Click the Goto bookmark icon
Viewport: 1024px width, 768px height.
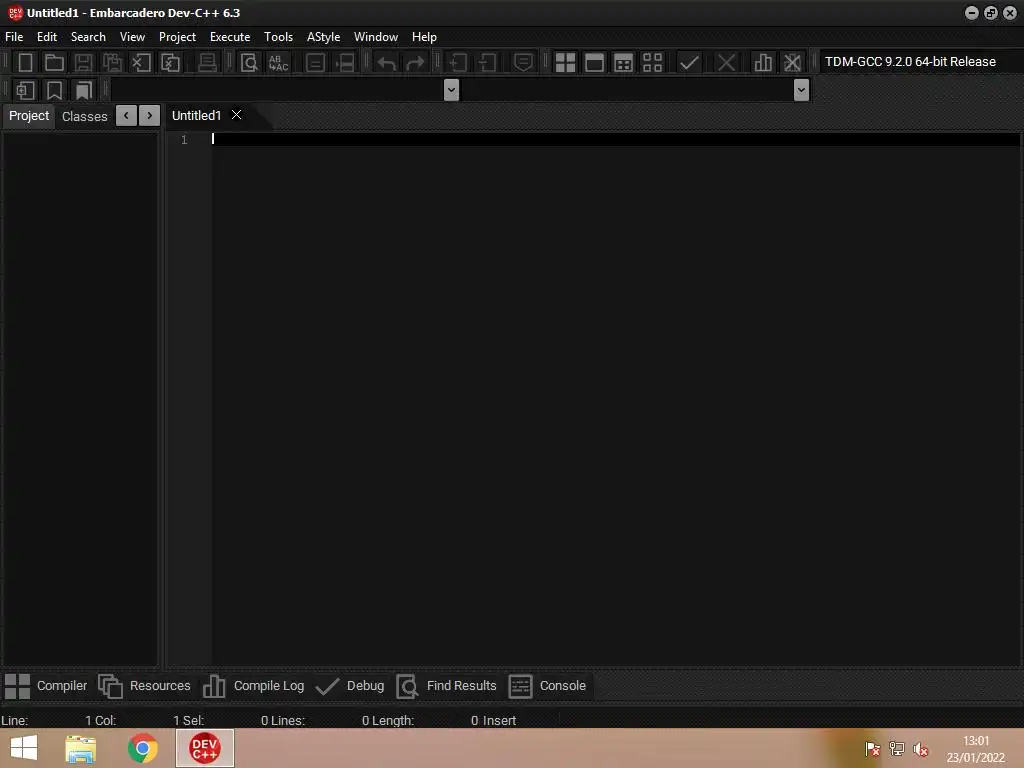click(84, 90)
